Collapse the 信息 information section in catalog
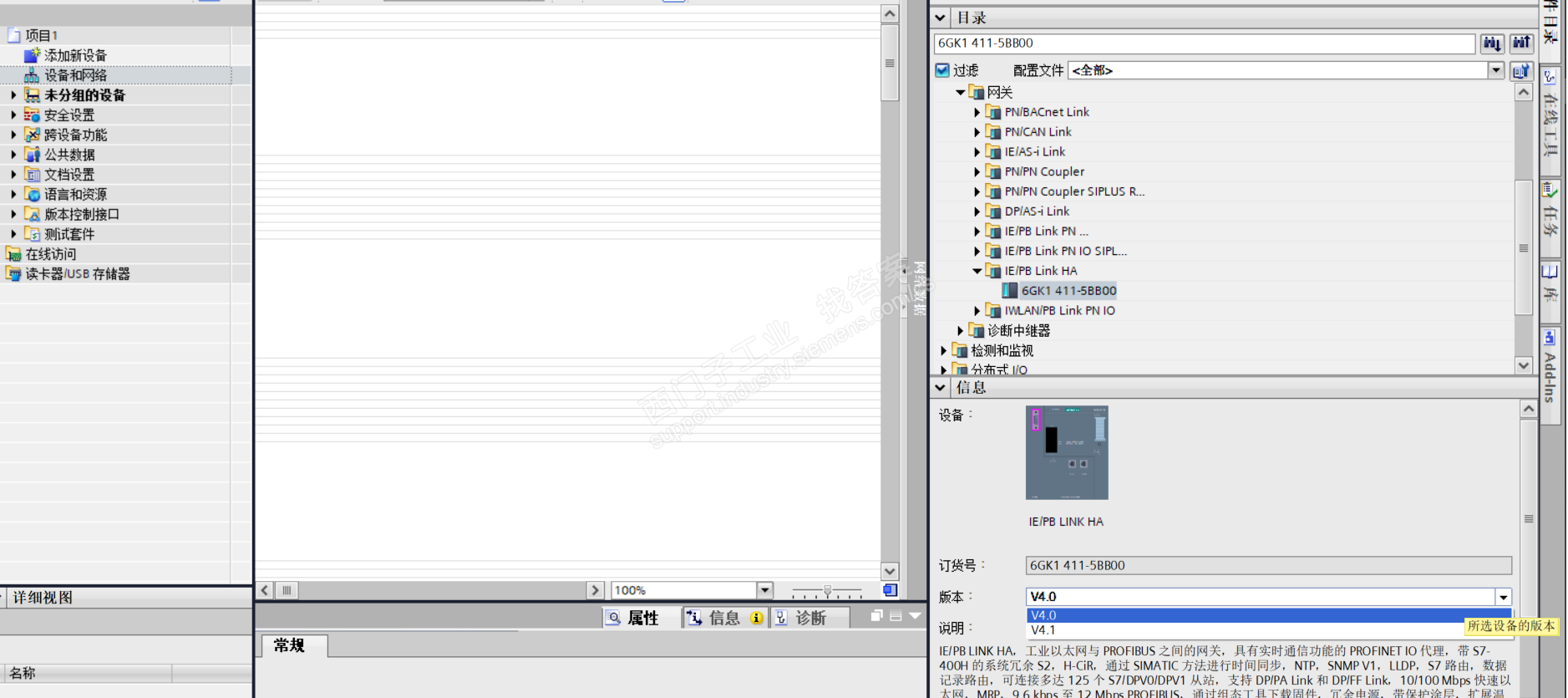This screenshot has width=1568, height=698. point(941,387)
